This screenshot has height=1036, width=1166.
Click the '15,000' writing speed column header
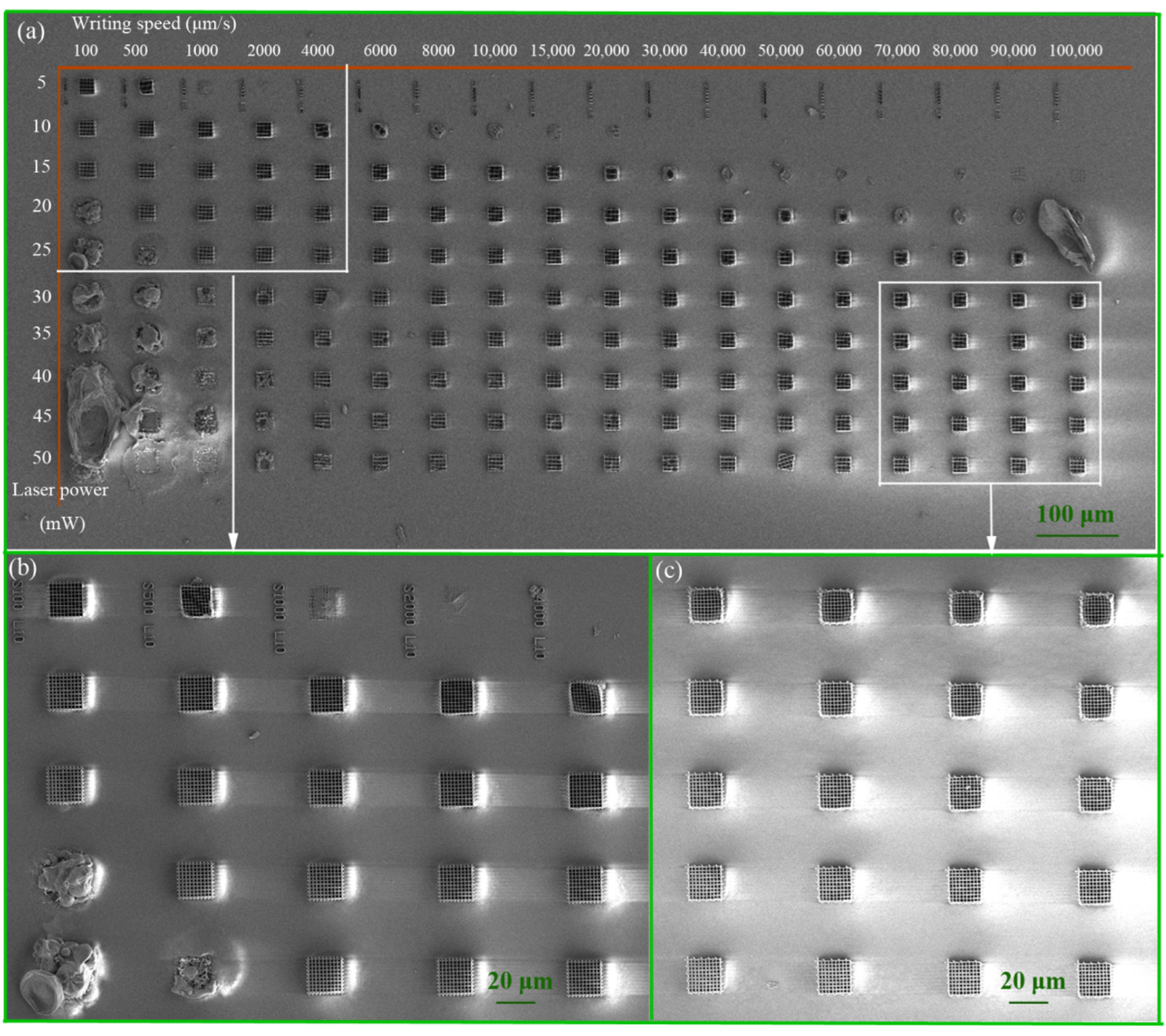pyautogui.click(x=553, y=51)
